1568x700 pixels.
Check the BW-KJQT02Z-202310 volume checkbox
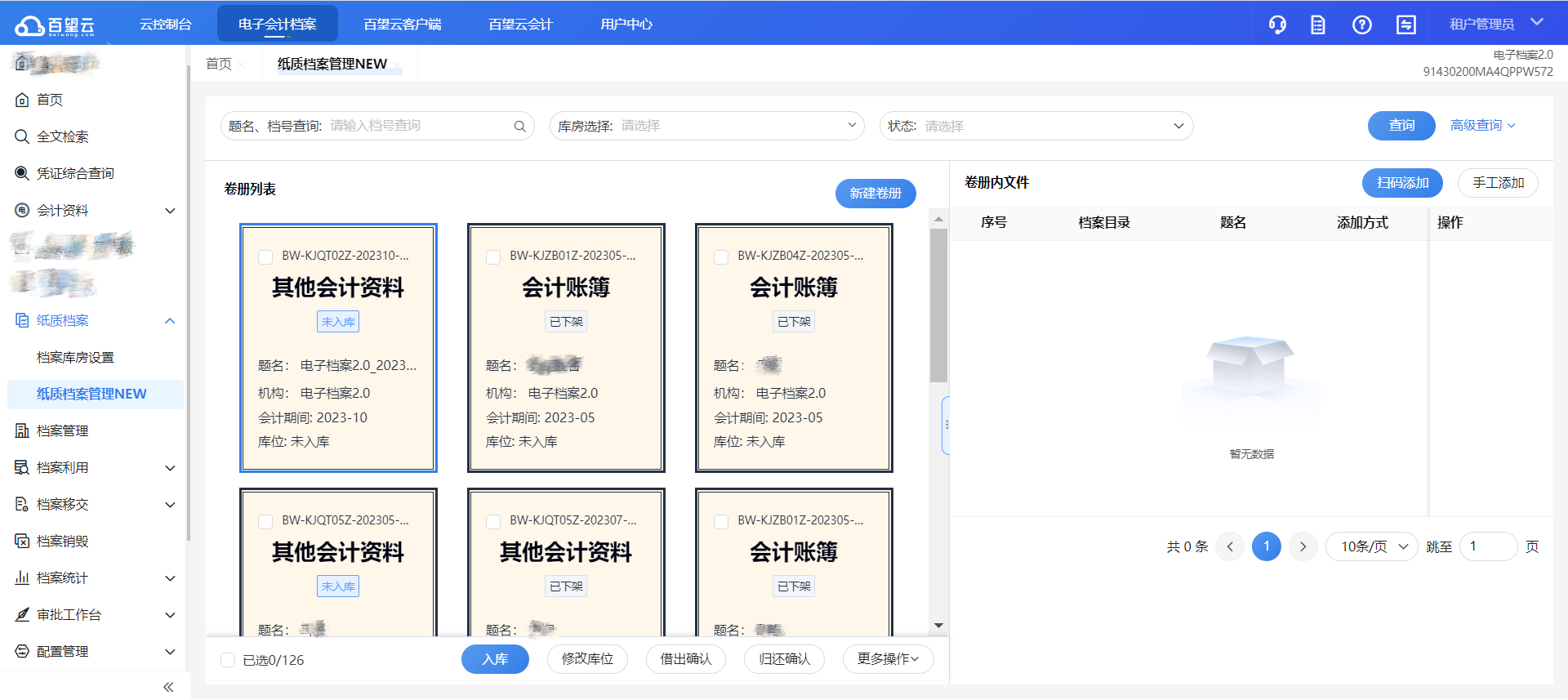(x=265, y=256)
